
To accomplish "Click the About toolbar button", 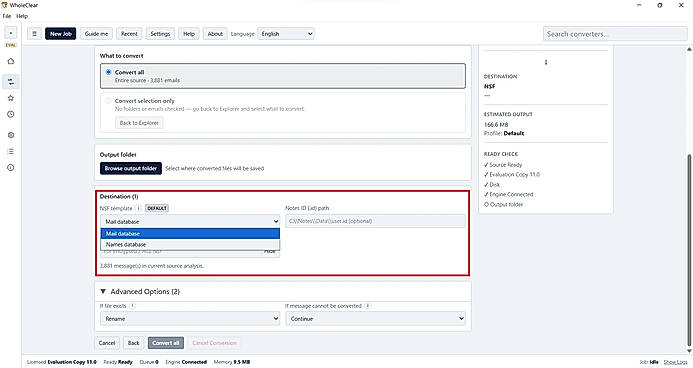I will 215,34.
